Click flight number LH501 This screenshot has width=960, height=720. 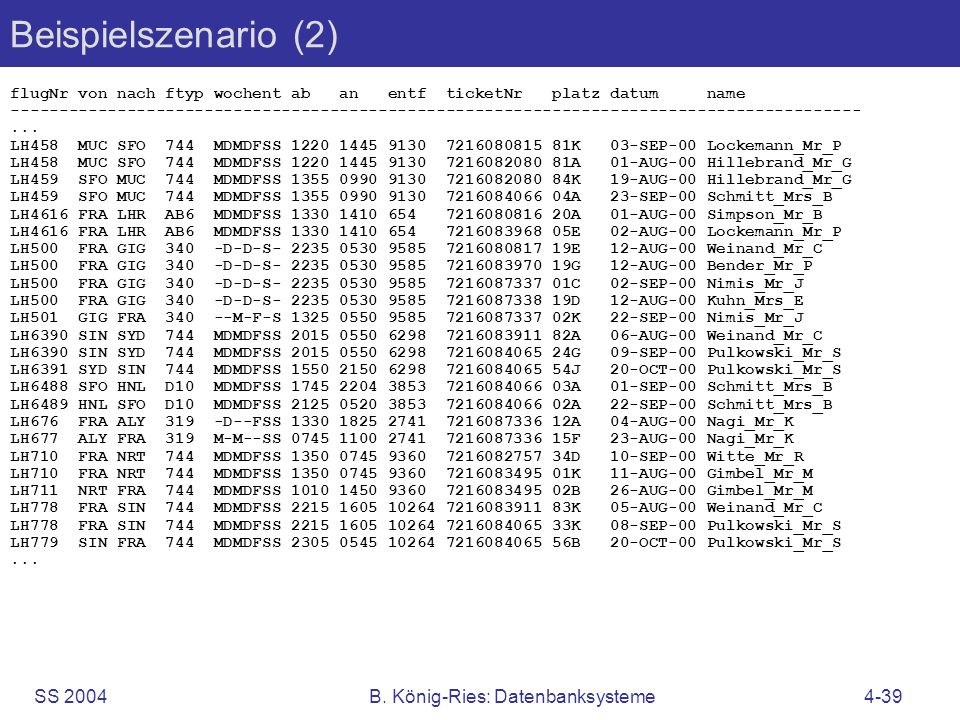34,318
